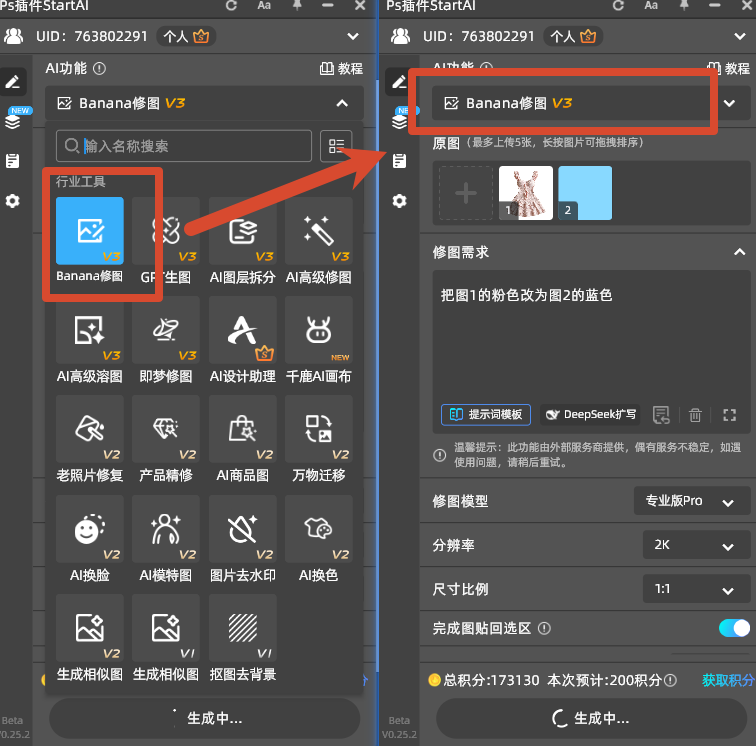This screenshot has width=756, height=746.
Task: Open the AI高级溶图 tool
Action: pyautogui.click(x=90, y=330)
